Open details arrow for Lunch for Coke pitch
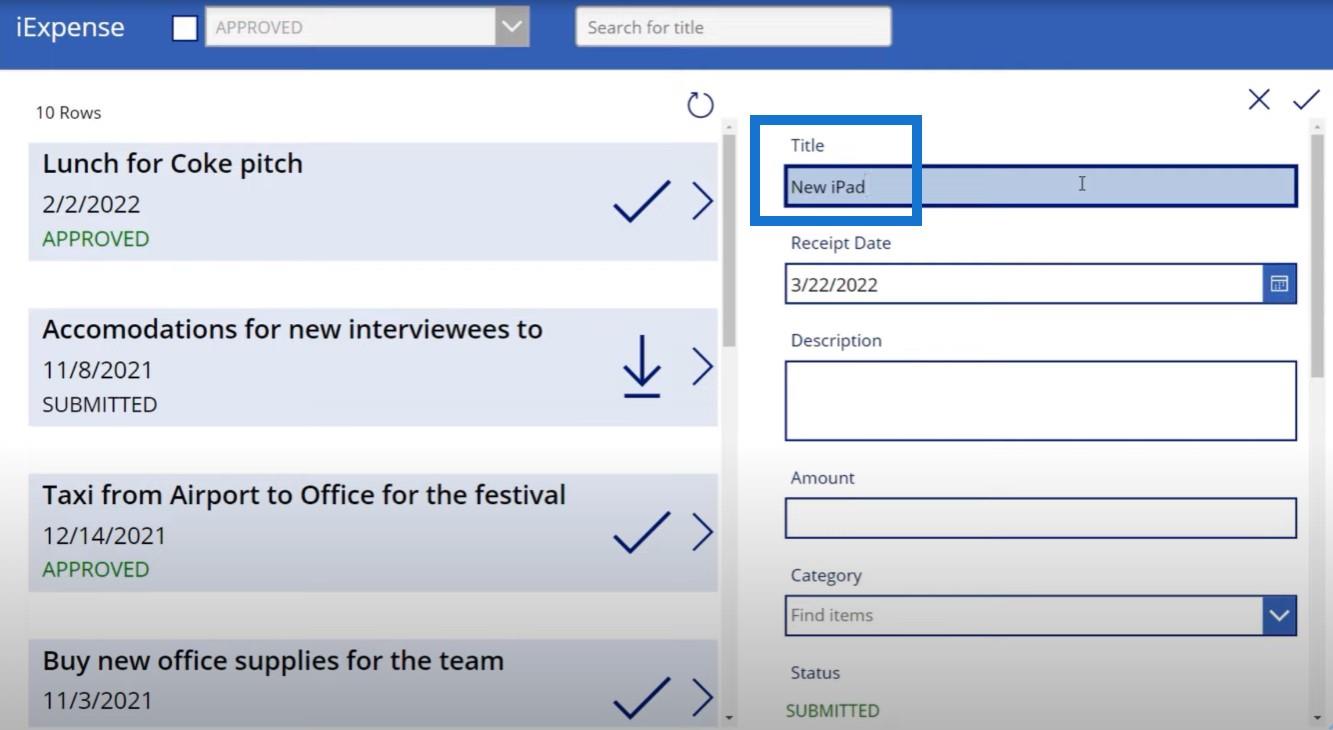Viewport: 1333px width, 730px height. click(702, 201)
